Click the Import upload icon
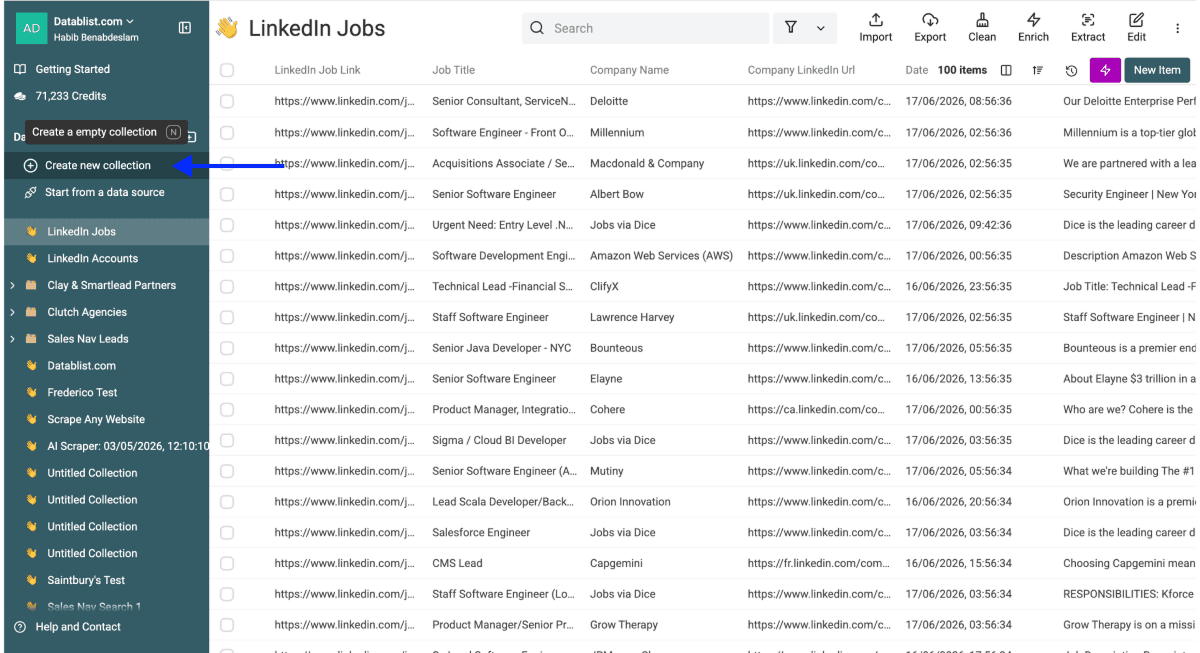 click(x=875, y=20)
